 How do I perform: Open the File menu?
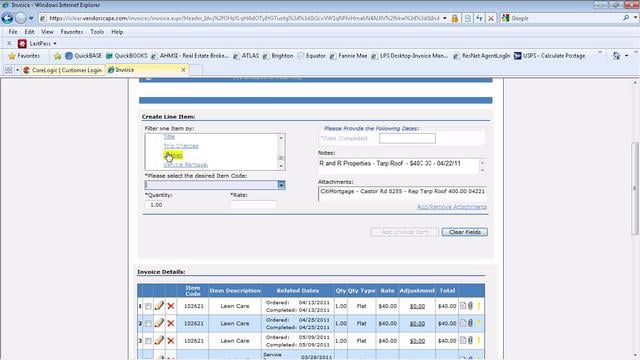[x=13, y=32]
